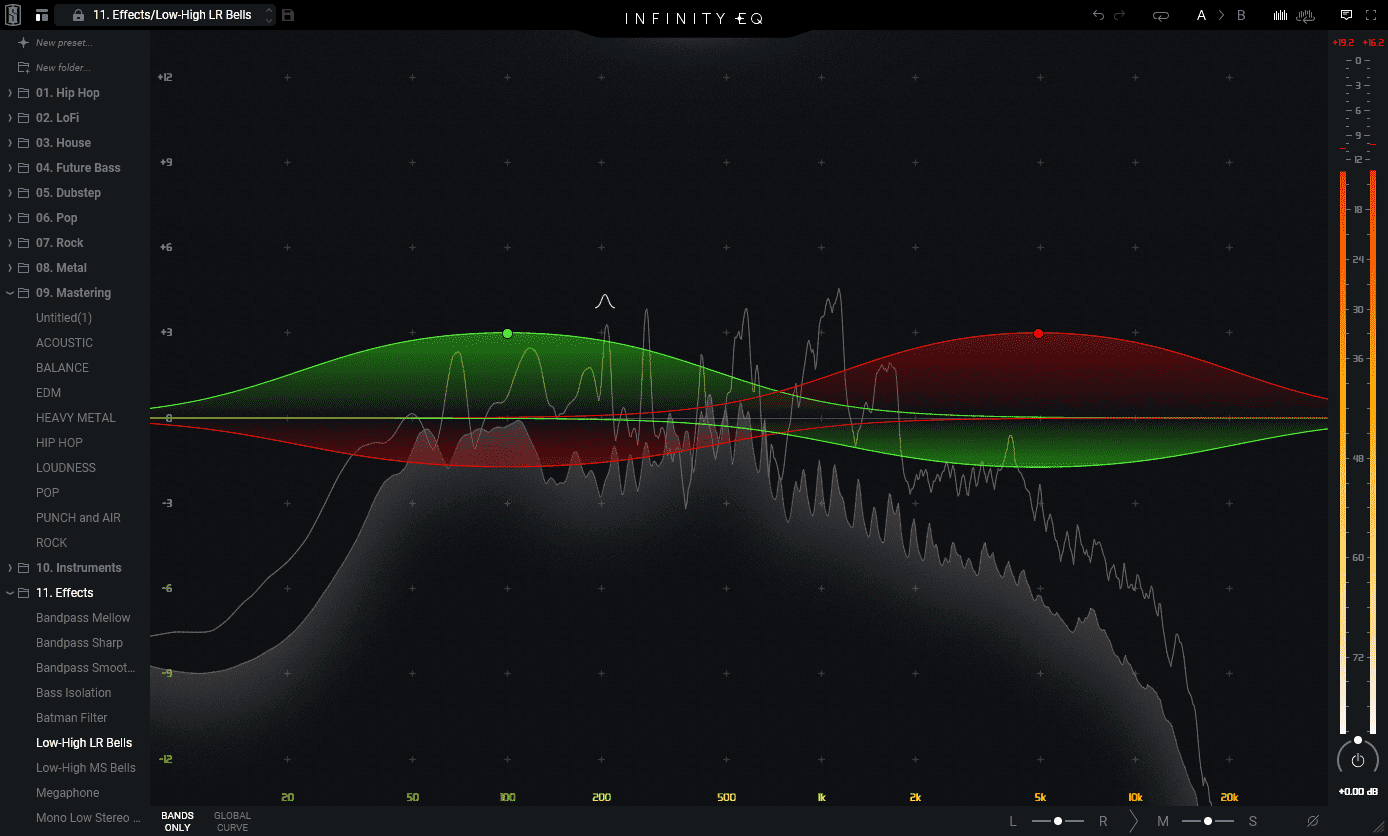The image size is (1388, 836).
Task: Click the Instruments folder icon
Action: [x=24, y=568]
